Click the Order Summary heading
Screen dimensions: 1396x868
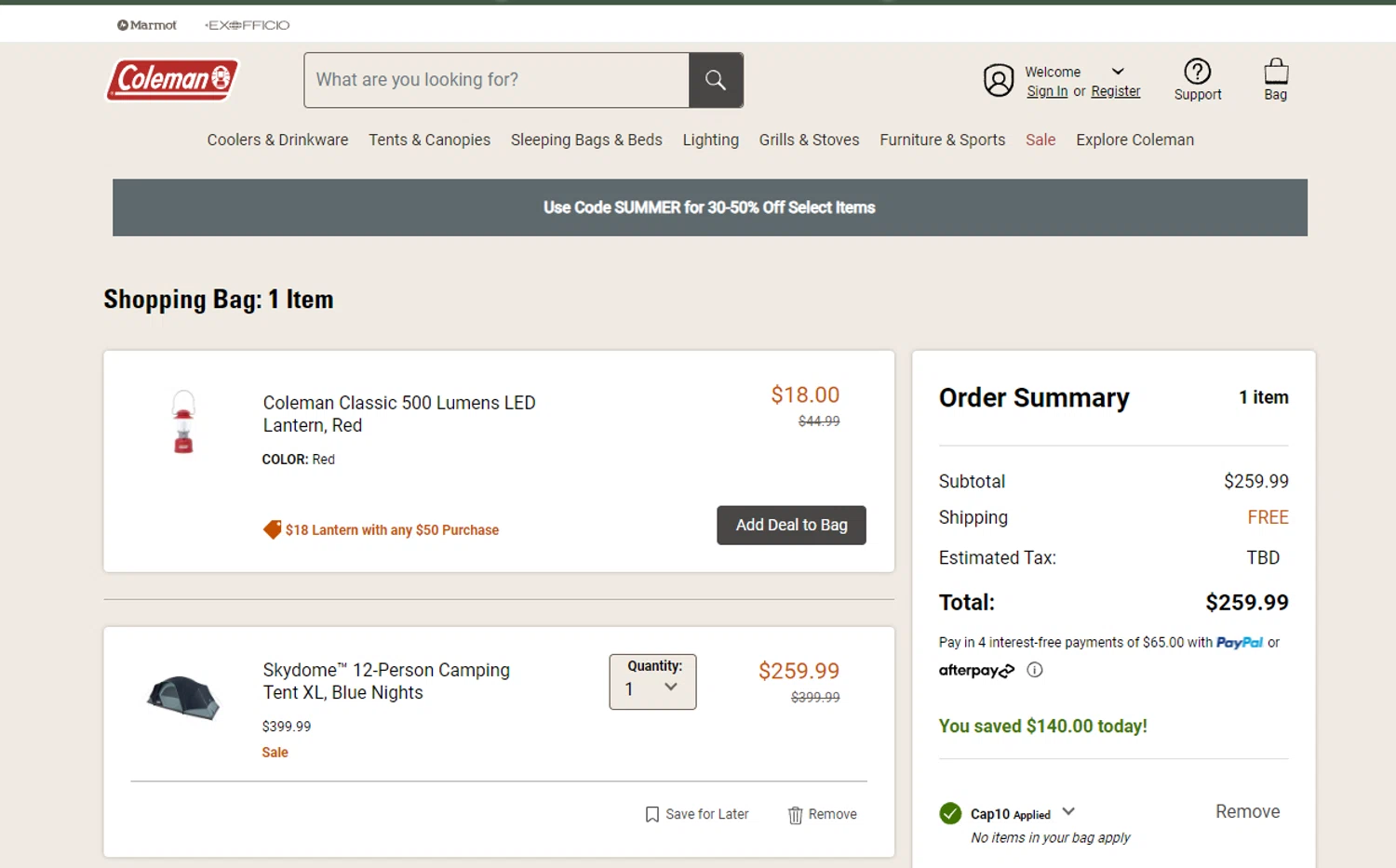point(1034,398)
